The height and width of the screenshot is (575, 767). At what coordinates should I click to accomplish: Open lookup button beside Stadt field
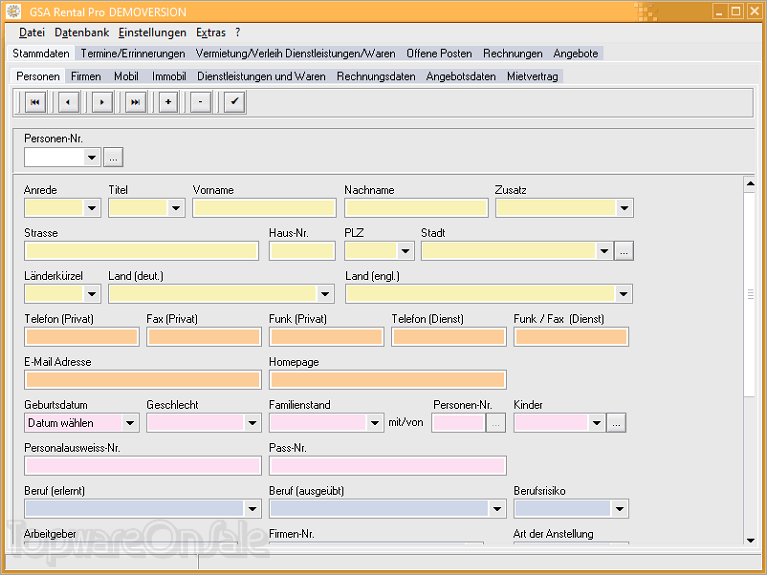coord(624,251)
